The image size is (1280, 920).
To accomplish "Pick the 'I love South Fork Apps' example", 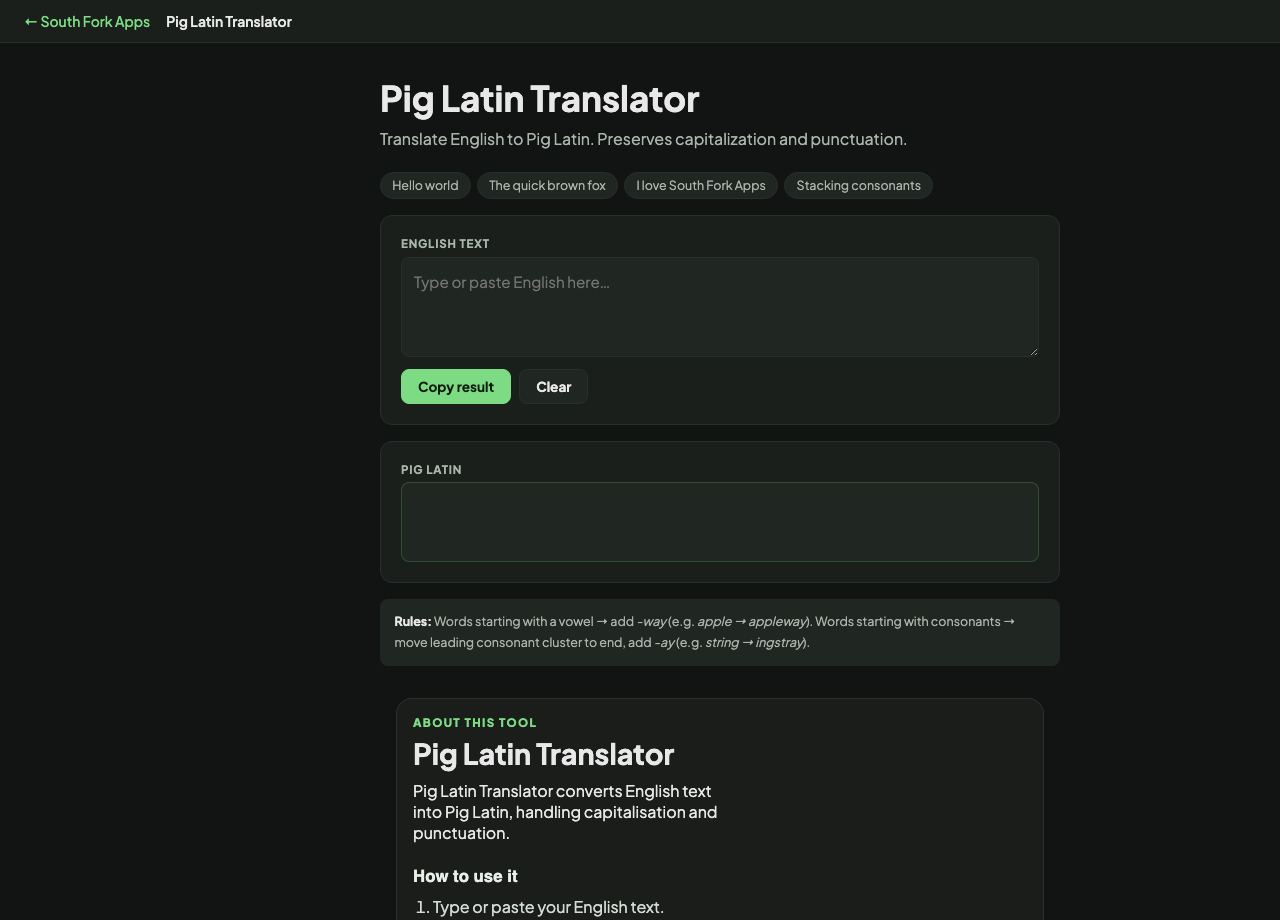I will [x=701, y=185].
